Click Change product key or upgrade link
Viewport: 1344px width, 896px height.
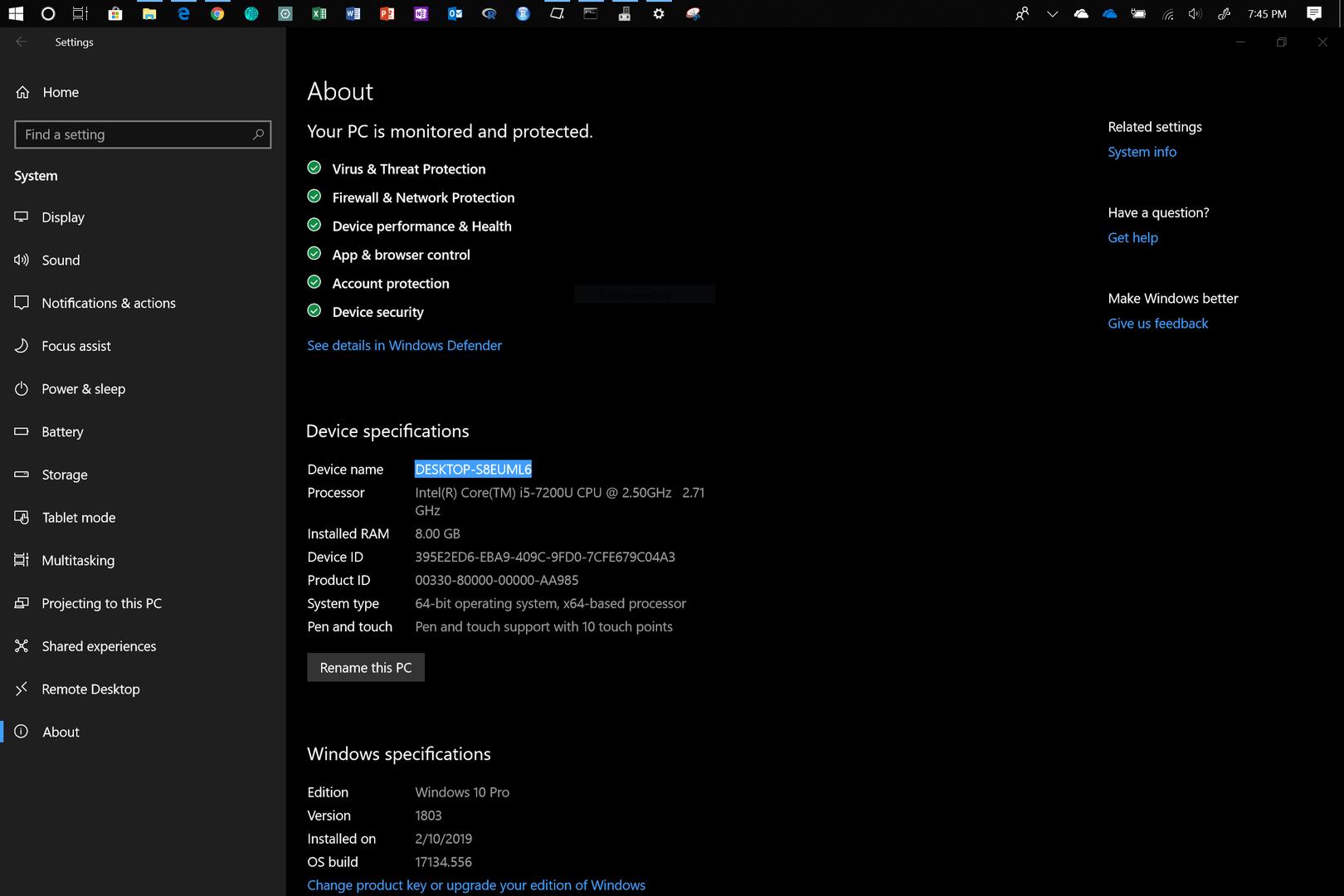click(476, 885)
